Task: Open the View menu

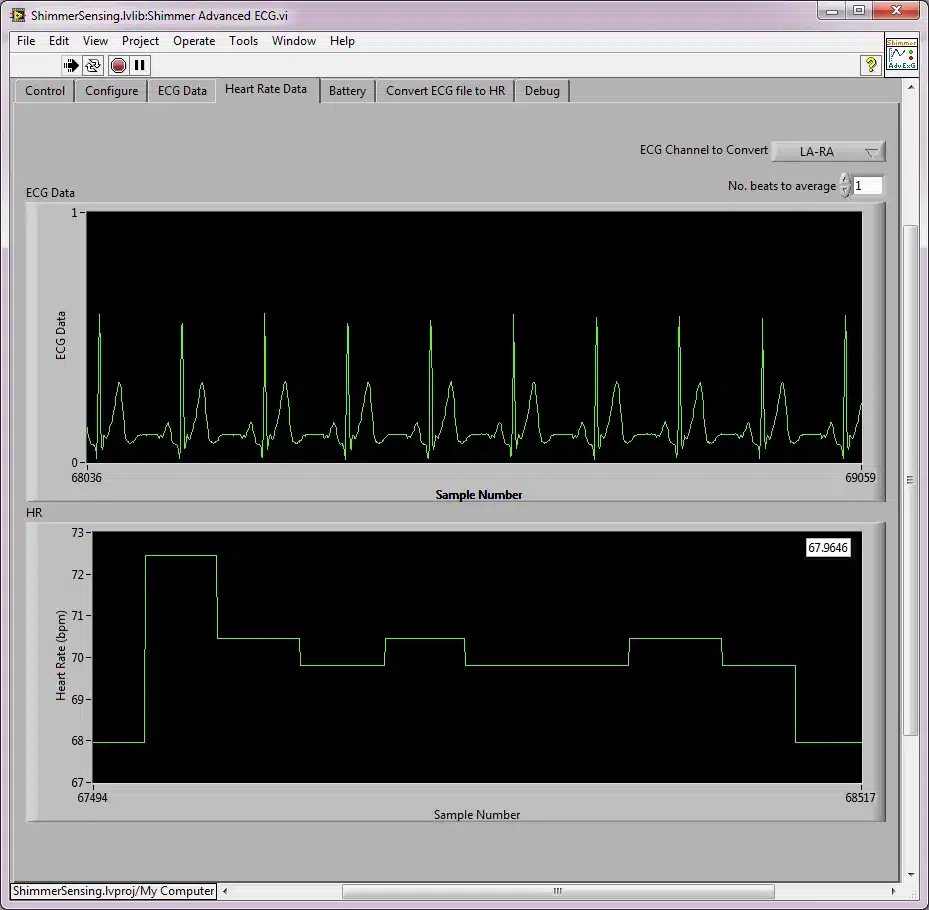Action: (95, 41)
